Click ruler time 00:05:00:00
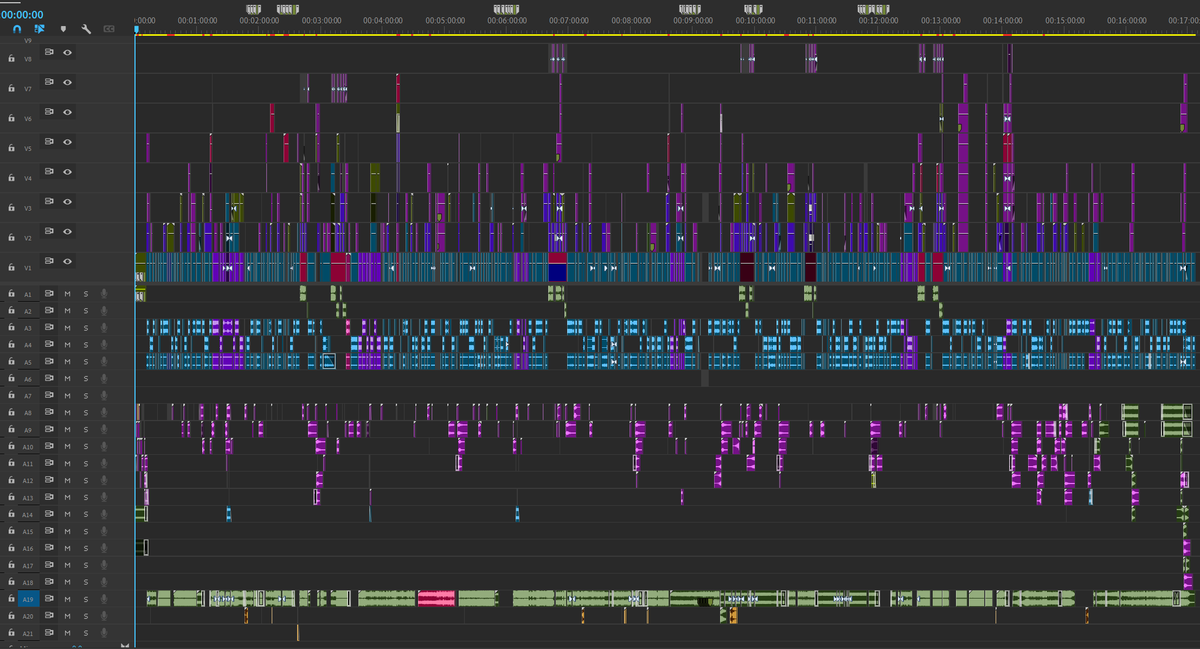 tap(445, 20)
